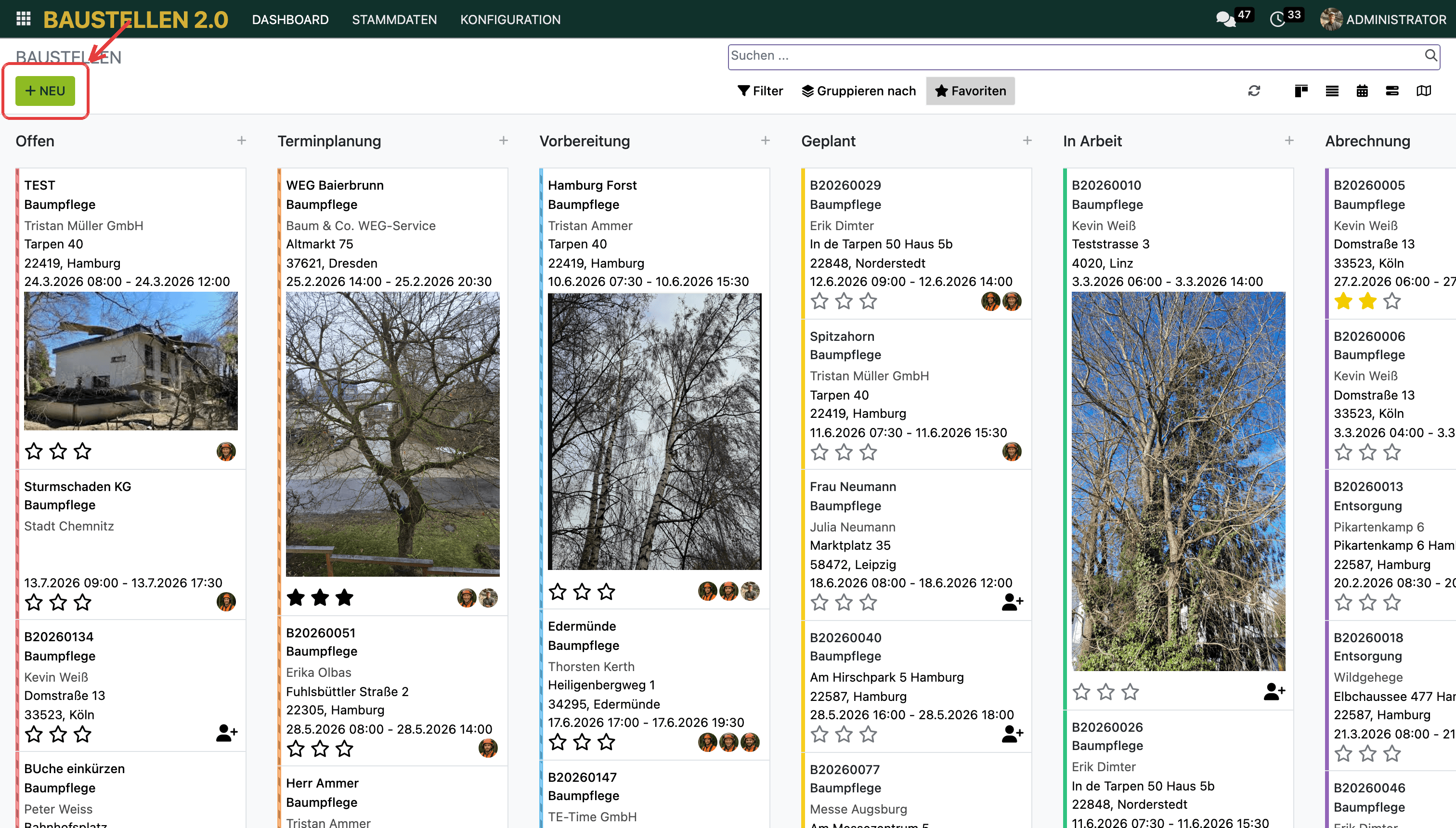Screen dimensions: 1456x828
Task: Open the B20260026 card title
Action: [1107, 727]
